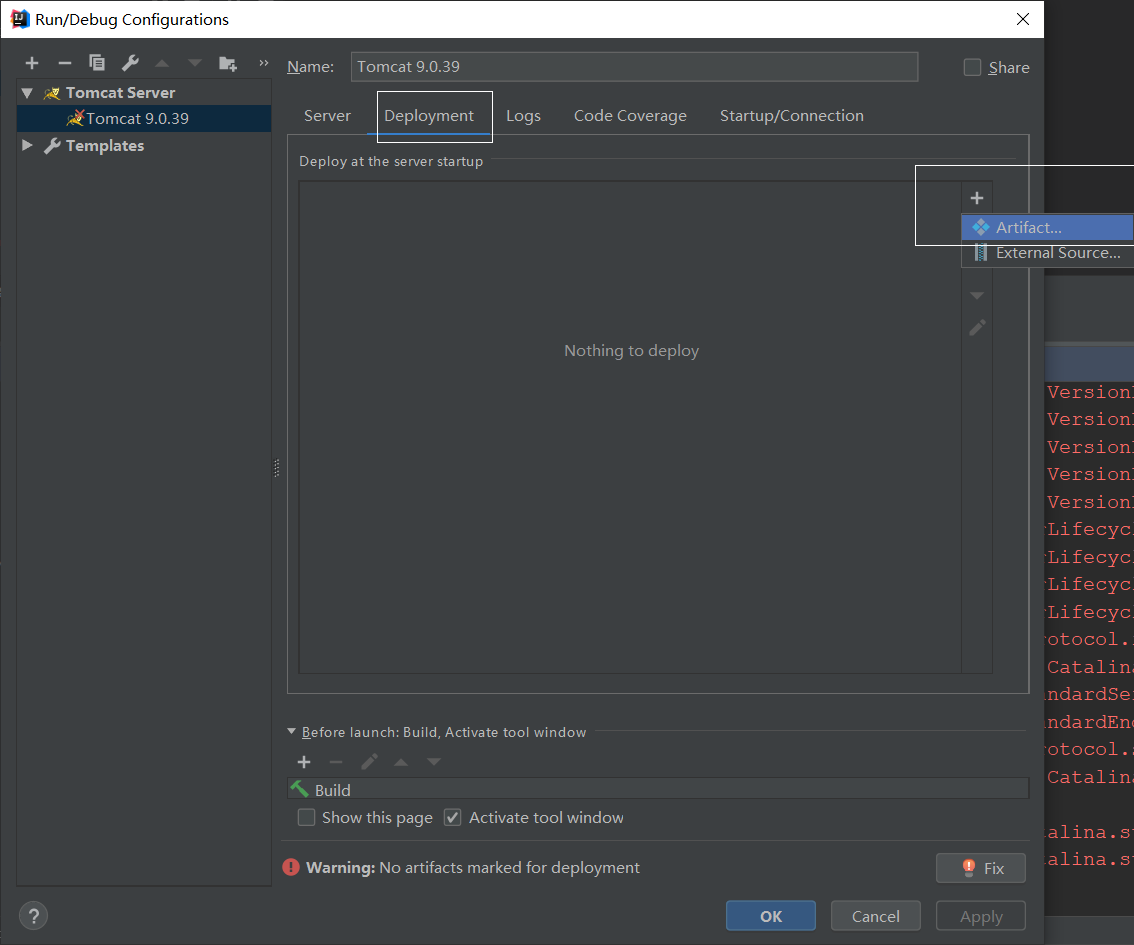1134x945 pixels.
Task: Click the green Build hammer icon
Action: [299, 789]
